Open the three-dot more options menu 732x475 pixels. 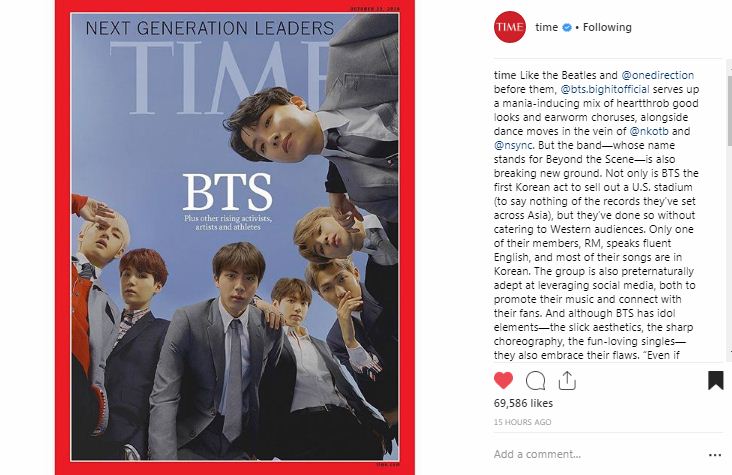[715, 455]
